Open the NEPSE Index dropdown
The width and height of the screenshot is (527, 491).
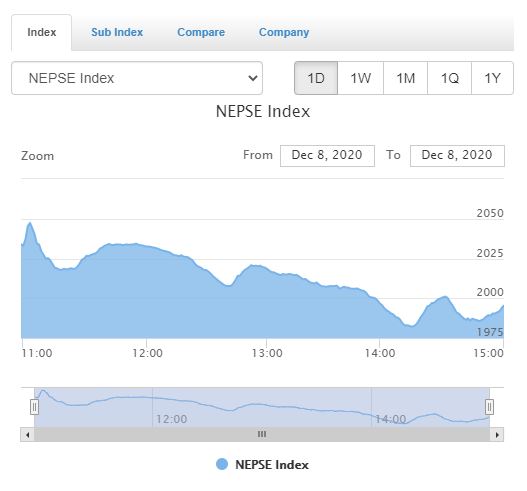point(137,78)
